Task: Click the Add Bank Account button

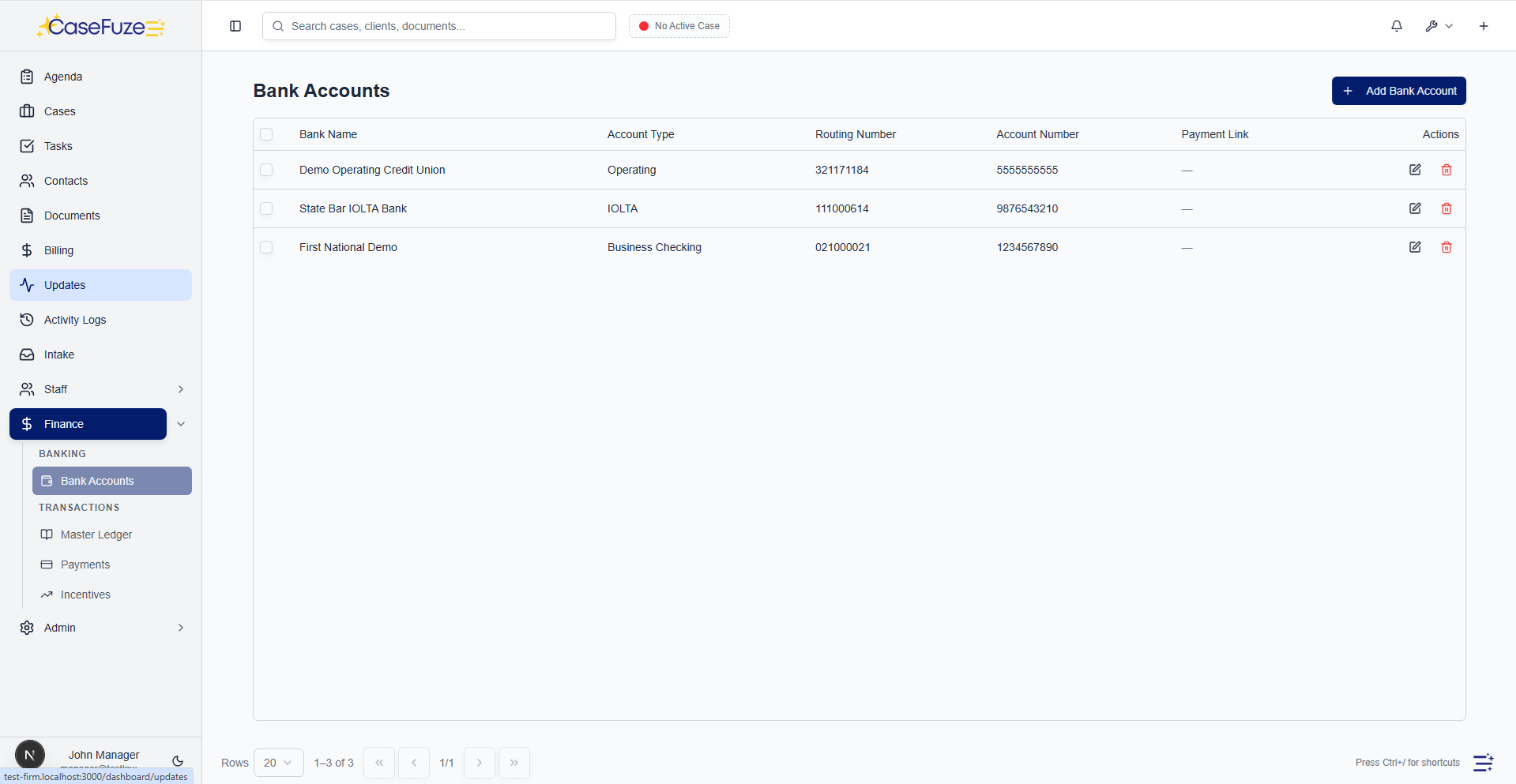Action: point(1398,91)
